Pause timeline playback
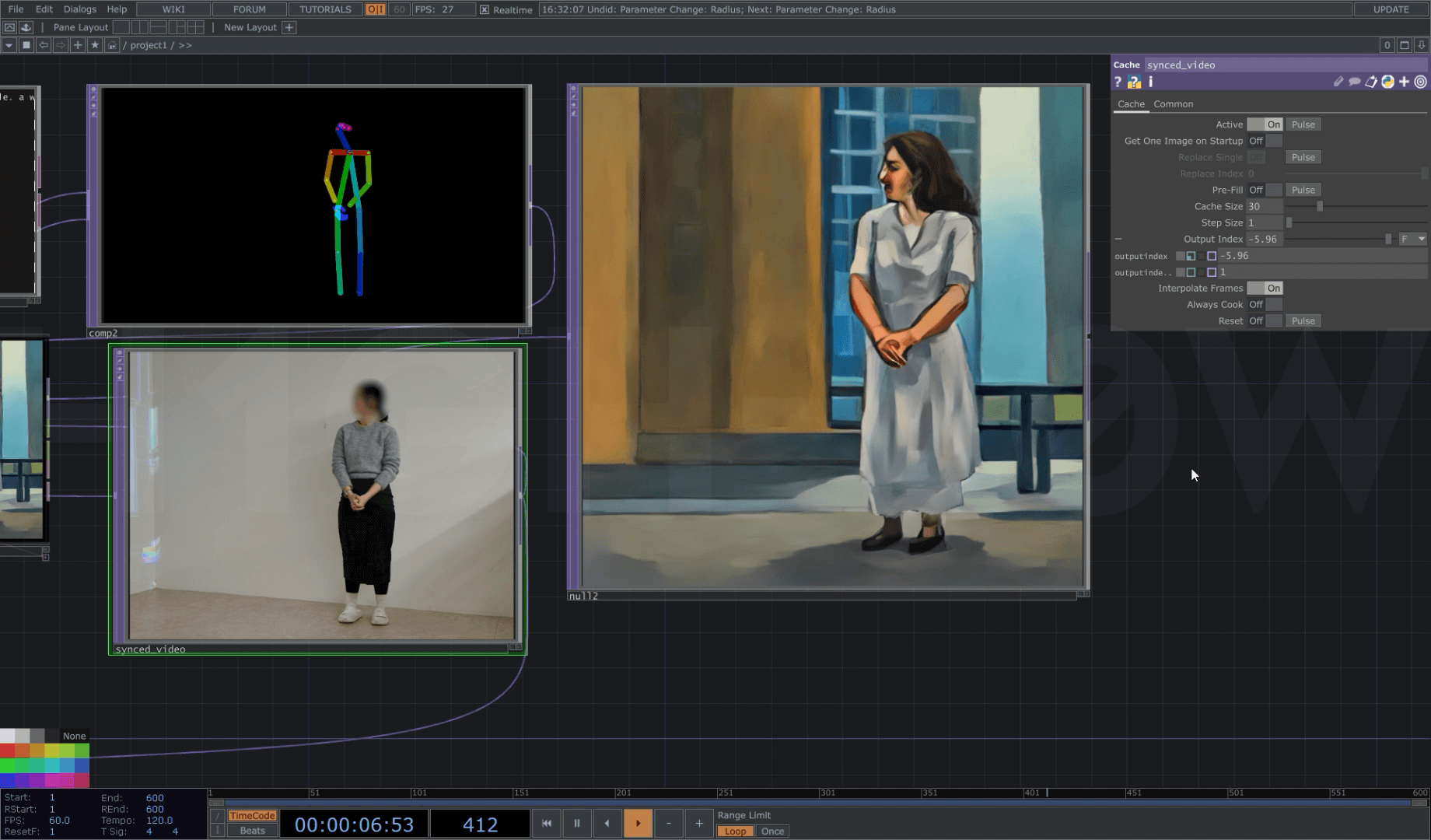This screenshot has width=1431, height=840. tap(576, 823)
